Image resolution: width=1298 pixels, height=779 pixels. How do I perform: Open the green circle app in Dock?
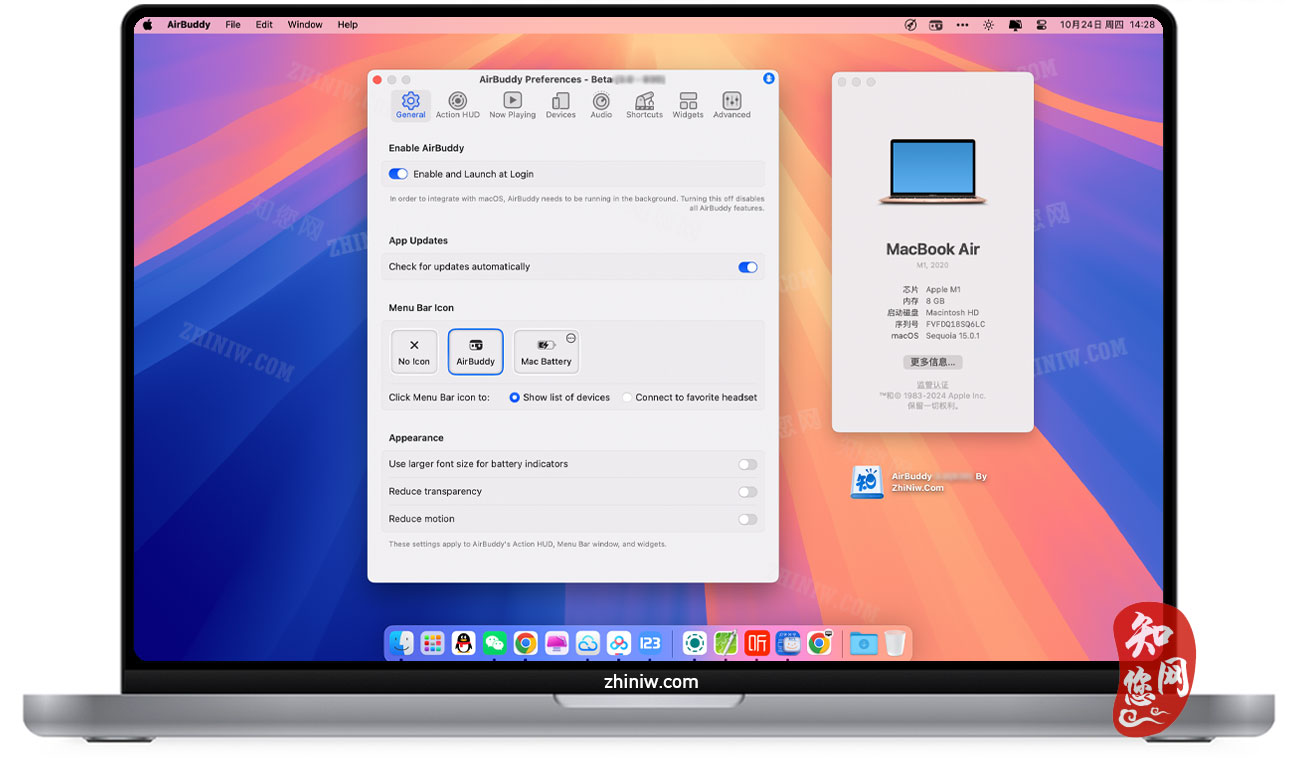tap(695, 643)
